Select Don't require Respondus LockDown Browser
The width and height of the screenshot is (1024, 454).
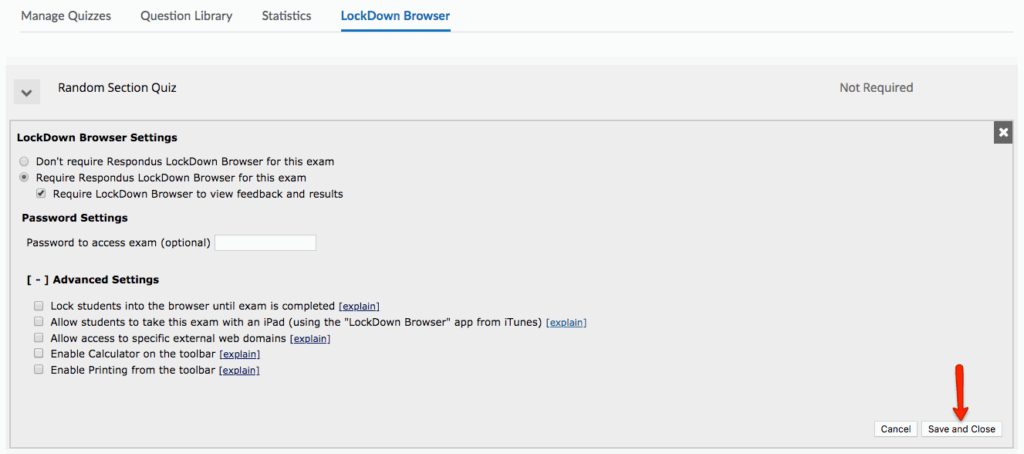24,161
